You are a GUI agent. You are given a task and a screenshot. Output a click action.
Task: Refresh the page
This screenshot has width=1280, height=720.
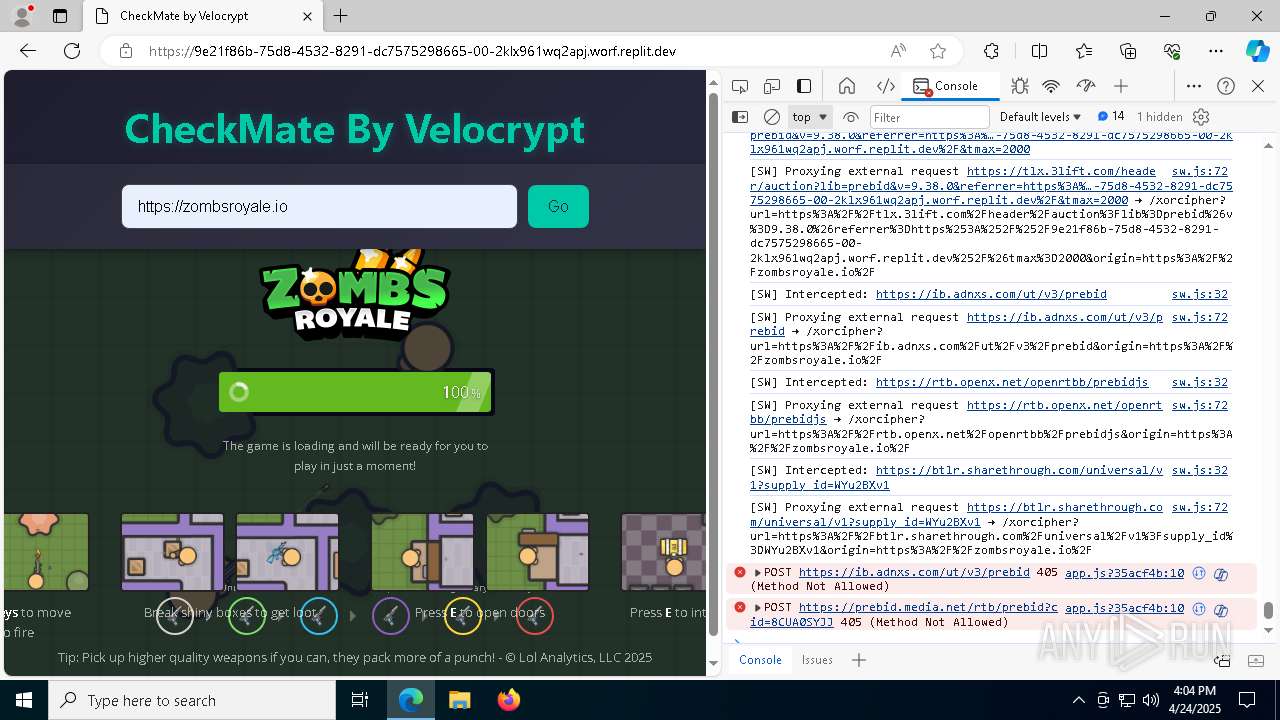point(72,51)
